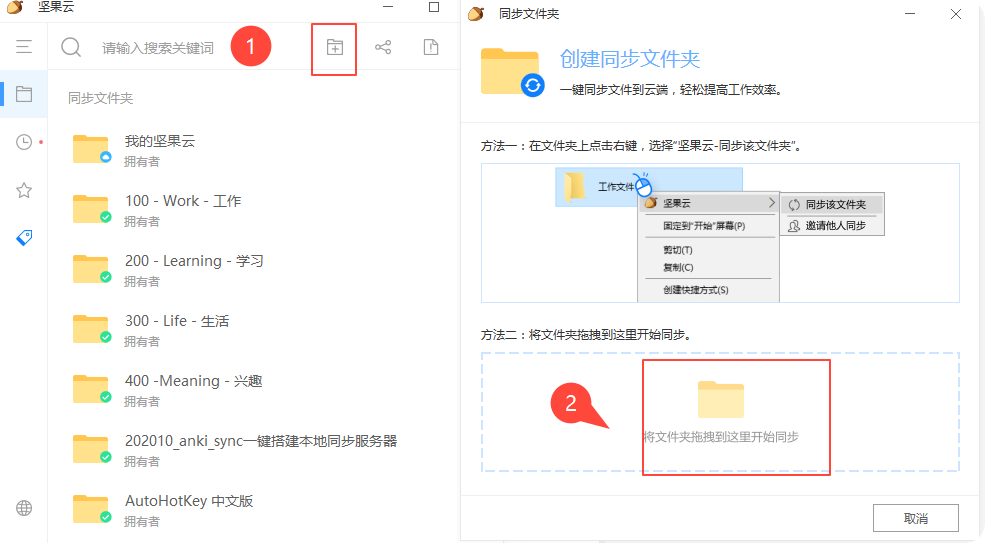Viewport: 985px width, 543px height.
Task: Maximize the 坚果云 main window
Action: click(433, 7)
